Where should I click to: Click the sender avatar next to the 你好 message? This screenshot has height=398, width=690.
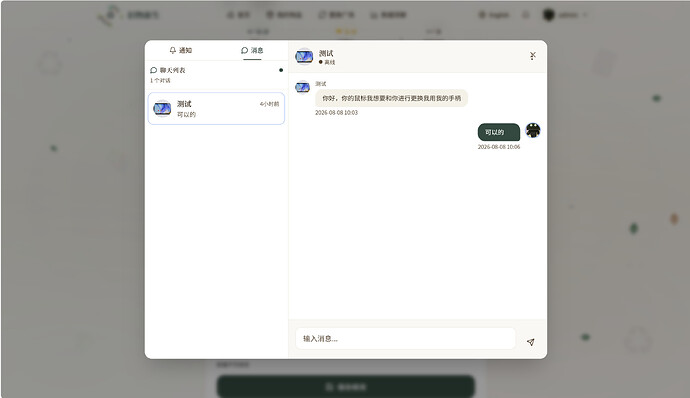point(302,87)
